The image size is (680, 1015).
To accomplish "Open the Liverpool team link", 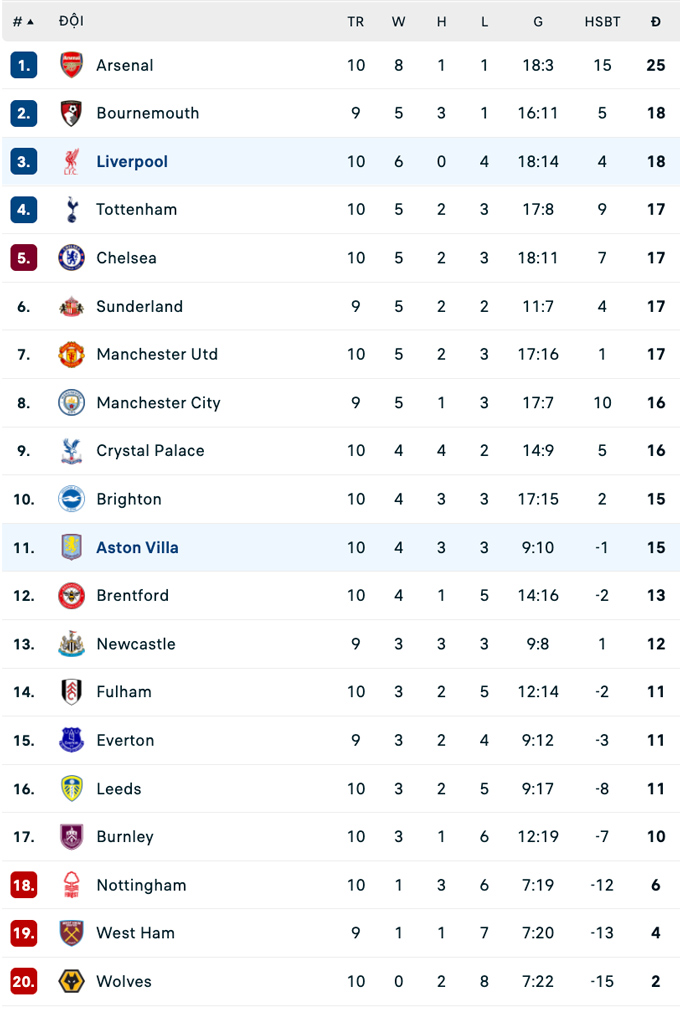I will pos(132,162).
